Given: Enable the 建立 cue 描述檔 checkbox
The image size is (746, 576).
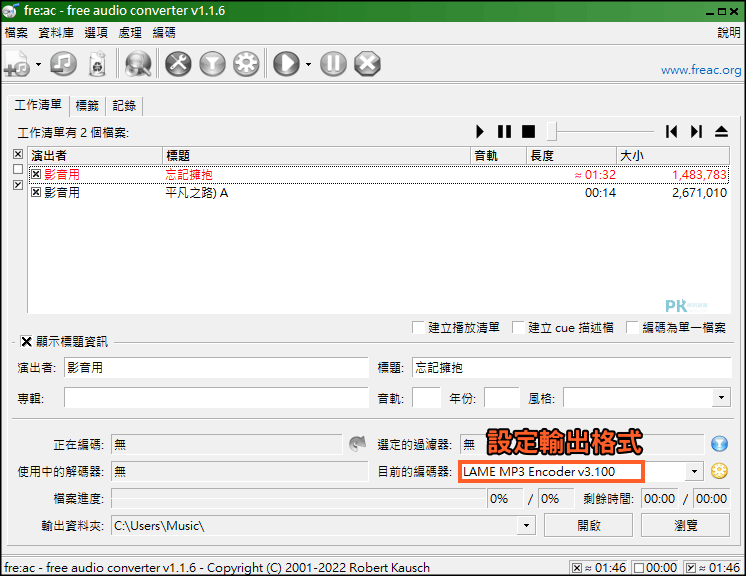Looking at the screenshot, I should (x=518, y=327).
